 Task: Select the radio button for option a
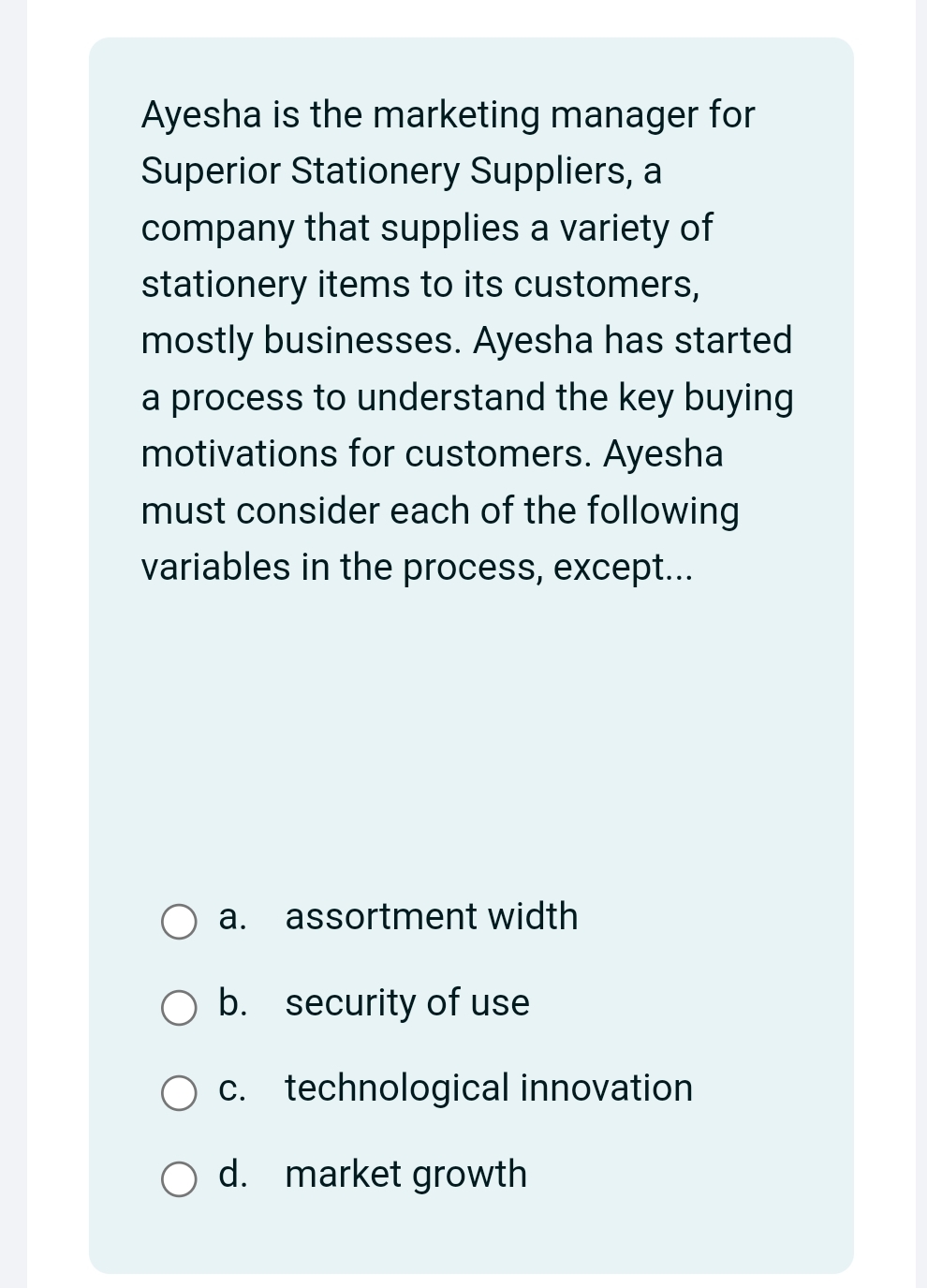click(x=179, y=922)
